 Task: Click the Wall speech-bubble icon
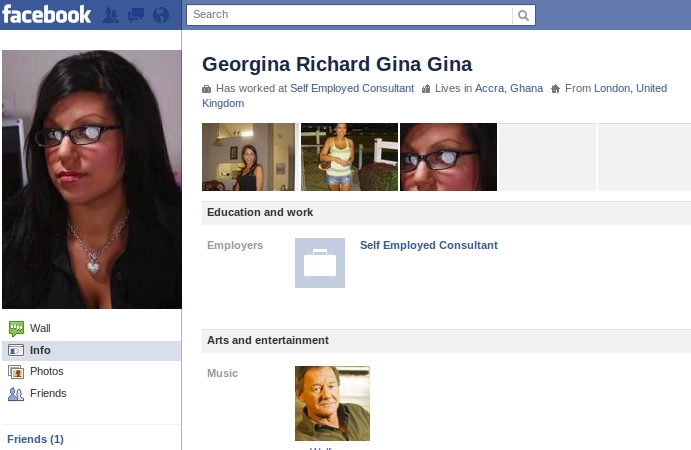pyautogui.click(x=16, y=328)
